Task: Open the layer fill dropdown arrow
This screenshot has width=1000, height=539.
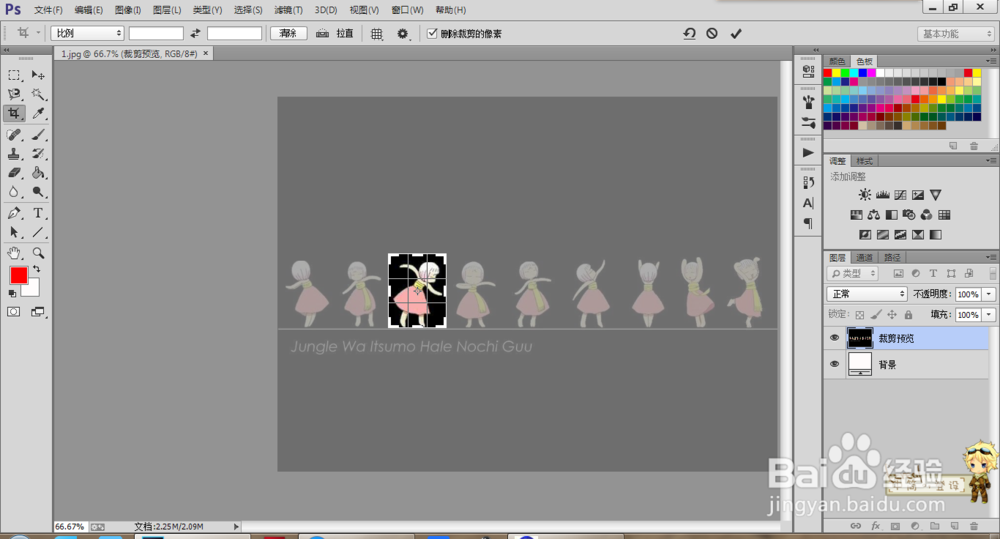Action: (989, 314)
